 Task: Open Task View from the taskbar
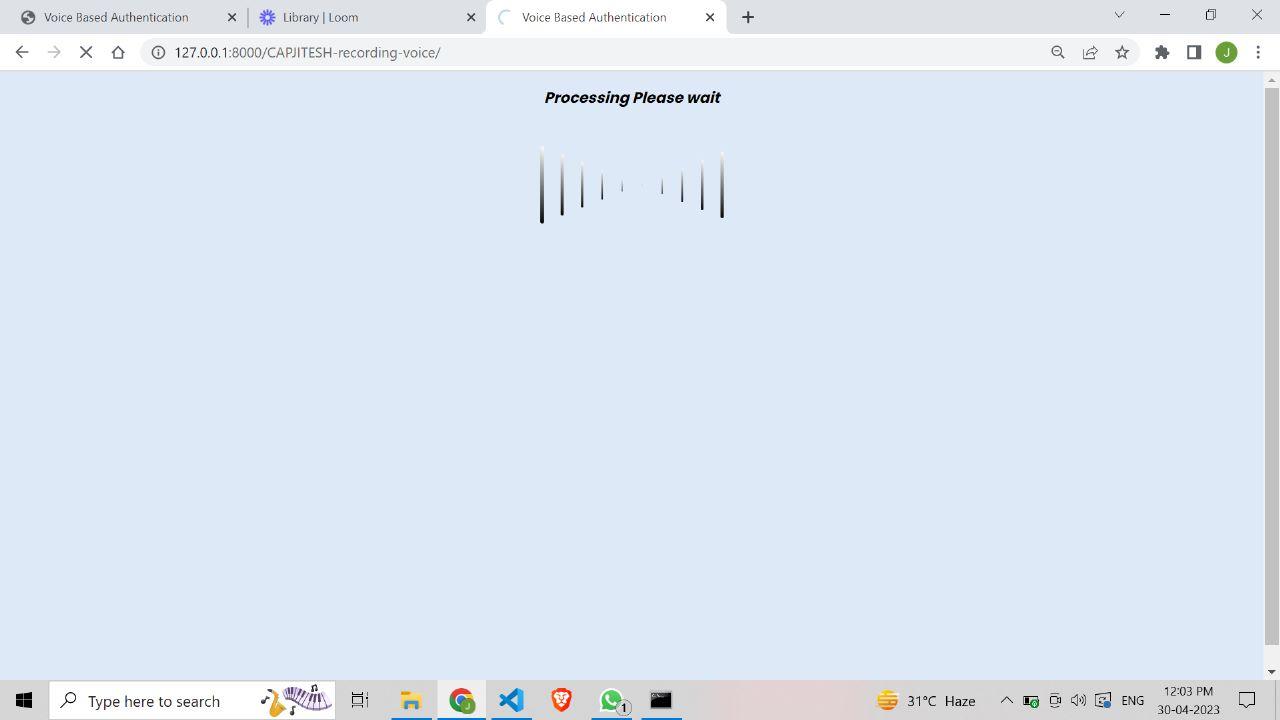360,700
